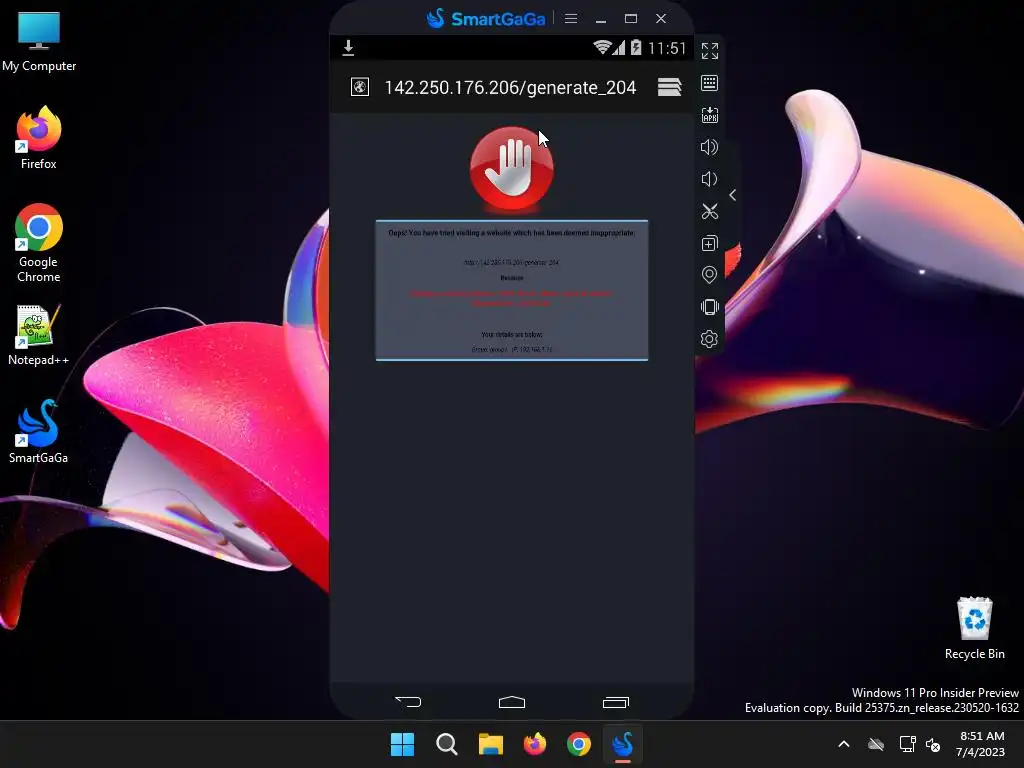The image size is (1024, 768).
Task: Activate the shake device icon
Action: click(x=709, y=307)
